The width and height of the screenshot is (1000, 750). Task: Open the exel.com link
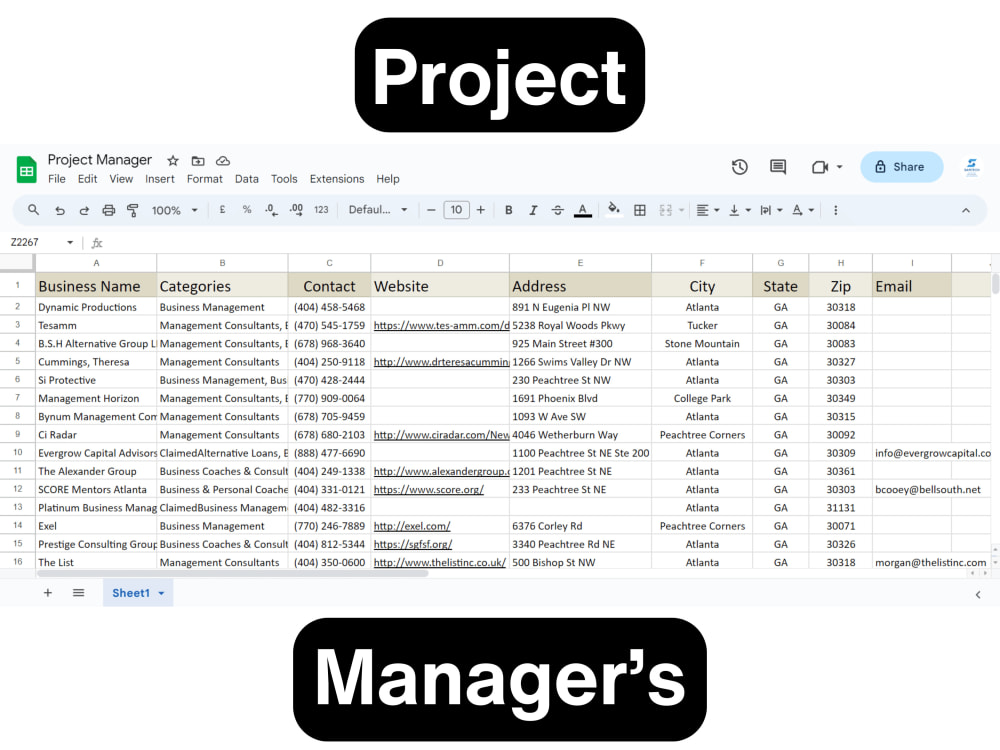[412, 526]
